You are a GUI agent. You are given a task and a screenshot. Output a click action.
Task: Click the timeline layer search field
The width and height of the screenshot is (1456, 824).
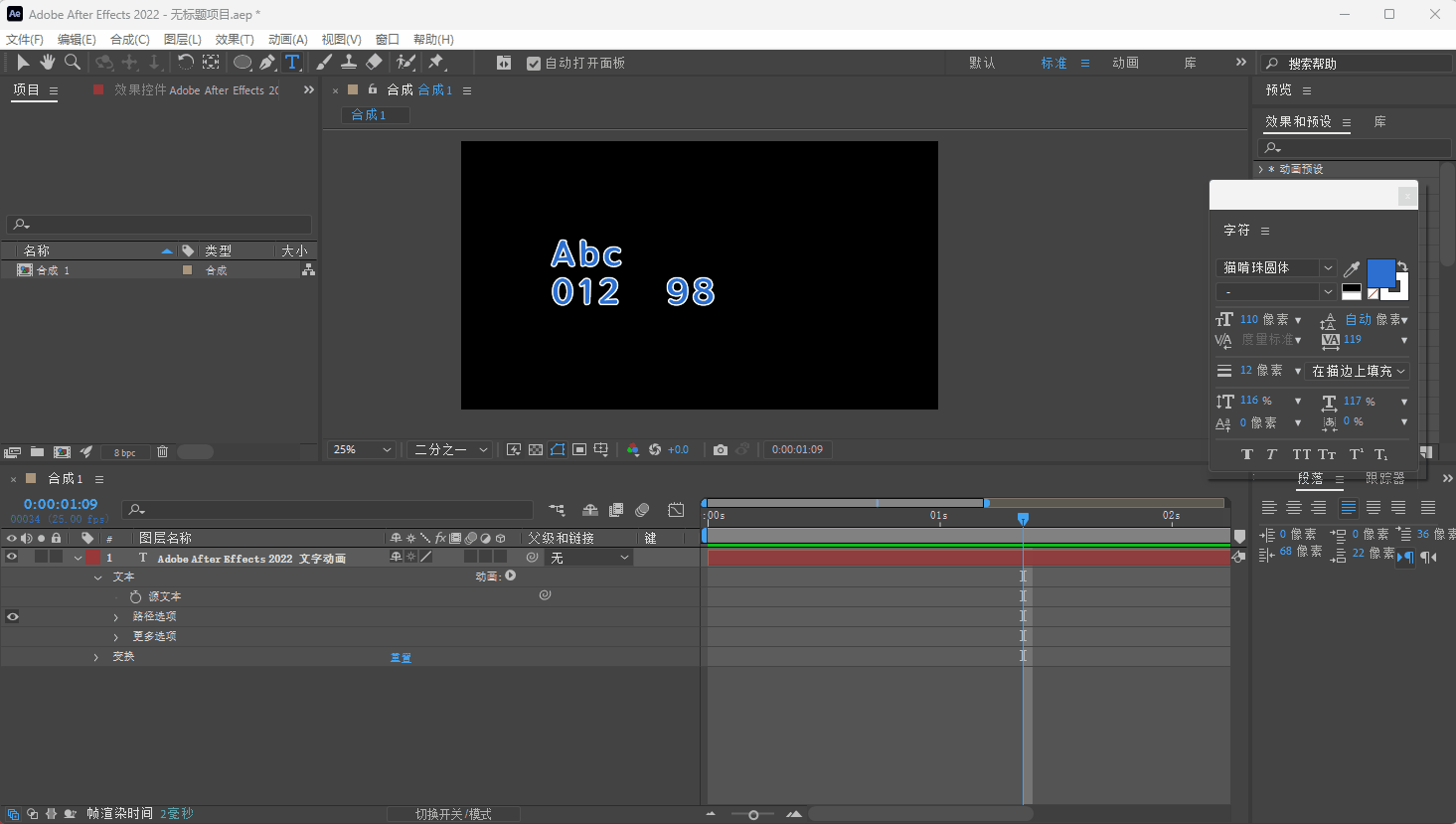327,510
